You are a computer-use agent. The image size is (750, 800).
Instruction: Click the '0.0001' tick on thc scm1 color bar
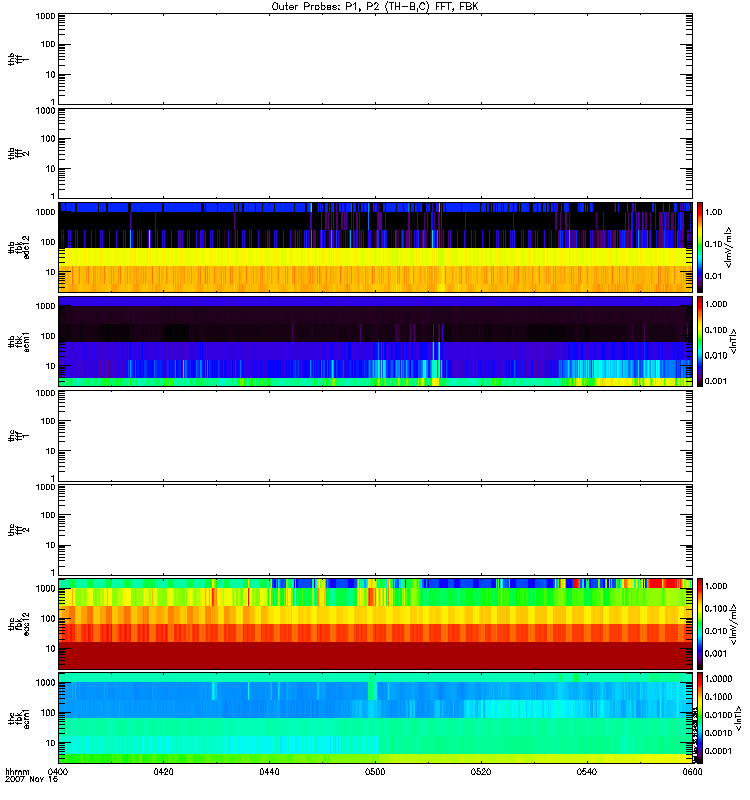pos(718,751)
